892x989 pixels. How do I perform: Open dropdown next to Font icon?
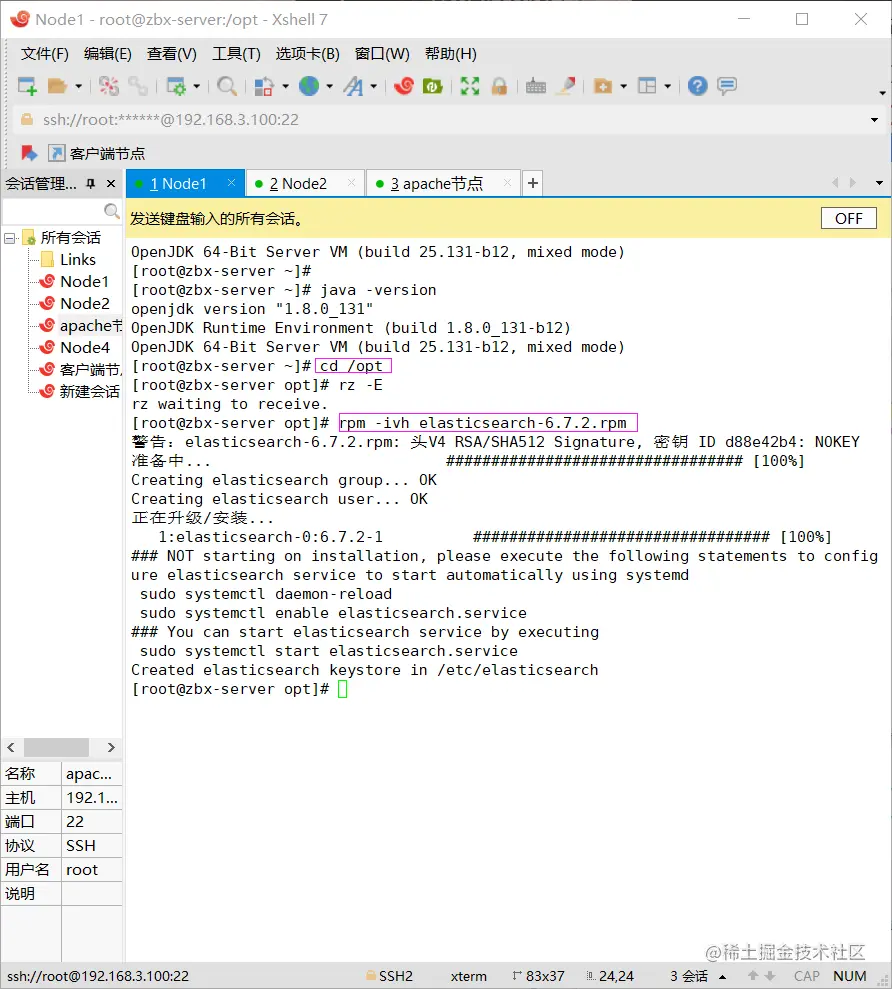(x=373, y=86)
